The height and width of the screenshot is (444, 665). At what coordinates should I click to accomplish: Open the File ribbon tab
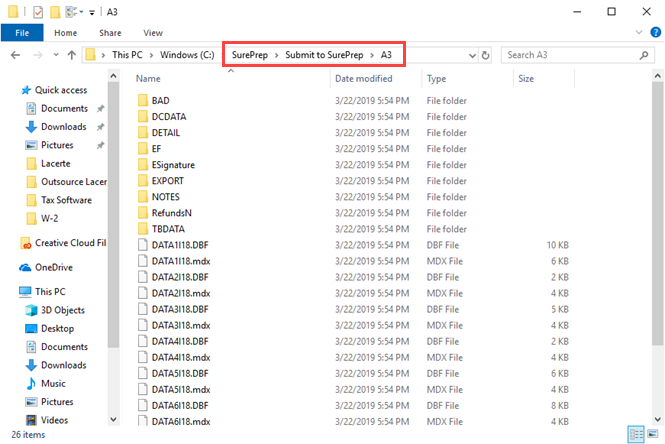coord(22,33)
